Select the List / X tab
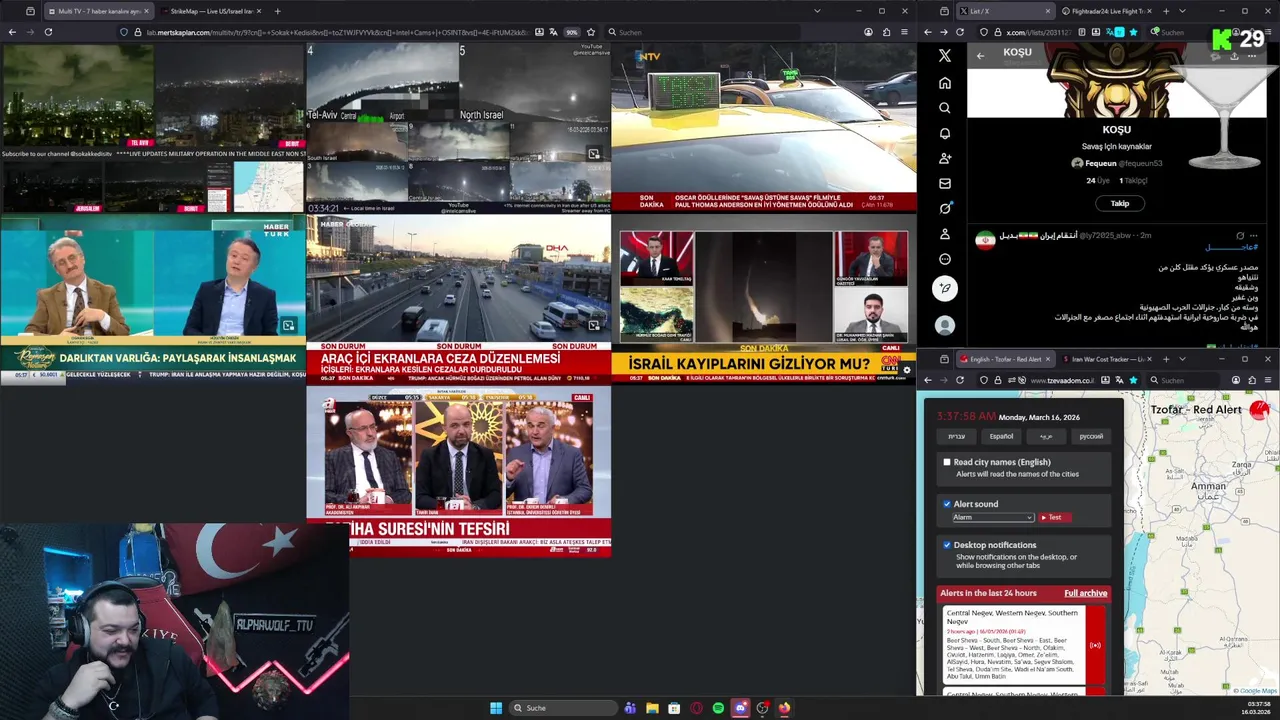 [x=1005, y=11]
